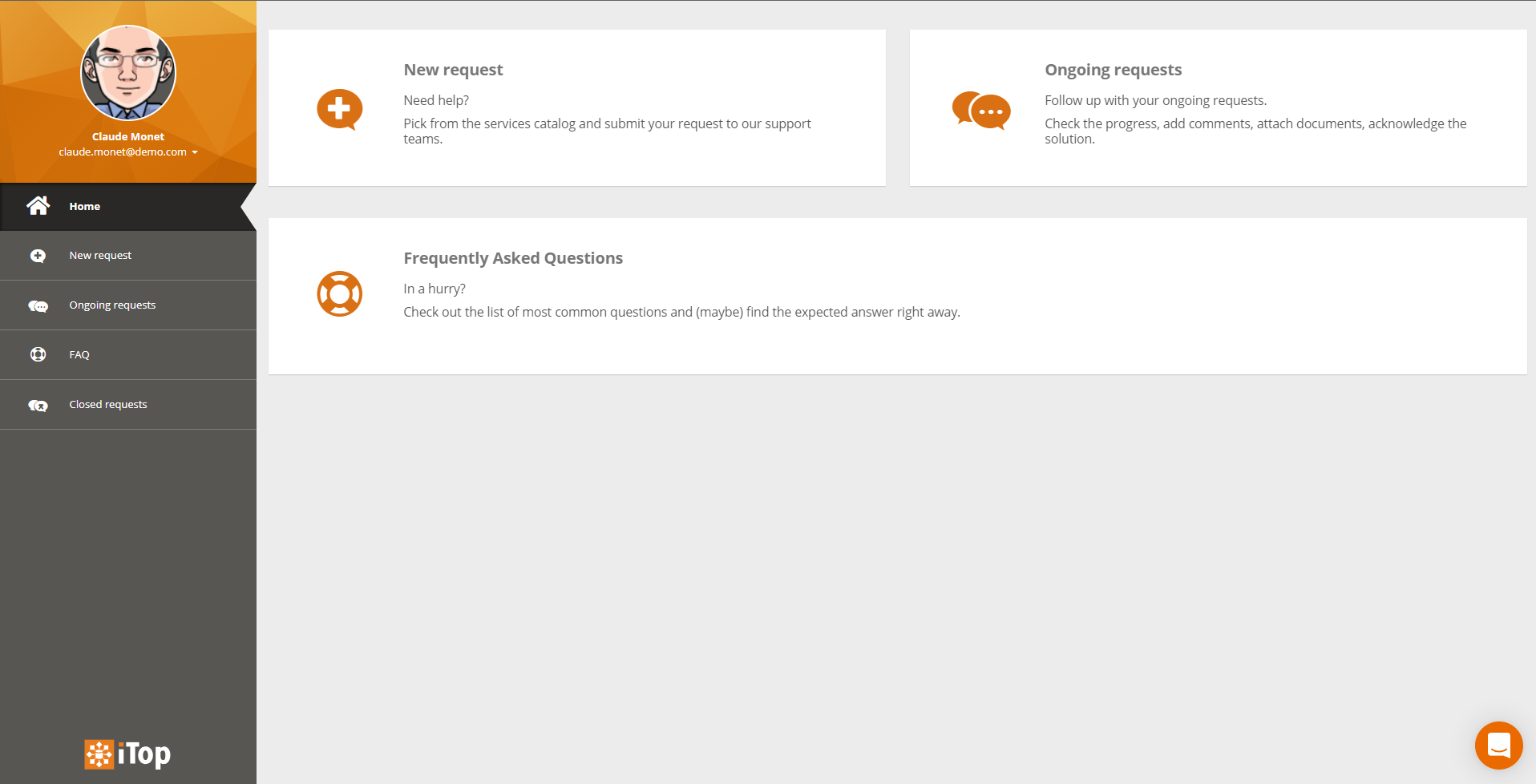The height and width of the screenshot is (784, 1536).
Task: Click the large orange lifebuoy icon
Action: pos(339,294)
